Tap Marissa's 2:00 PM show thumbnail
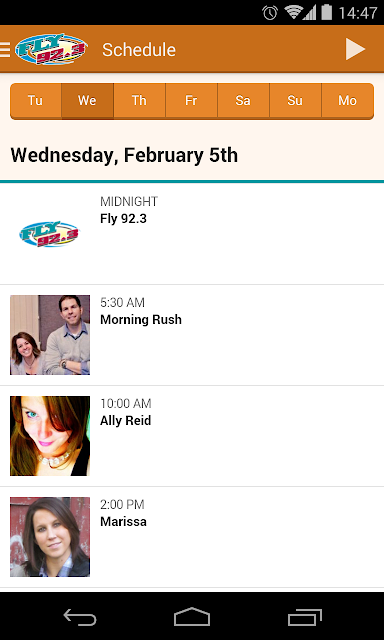This screenshot has height=640, width=384. click(50, 537)
